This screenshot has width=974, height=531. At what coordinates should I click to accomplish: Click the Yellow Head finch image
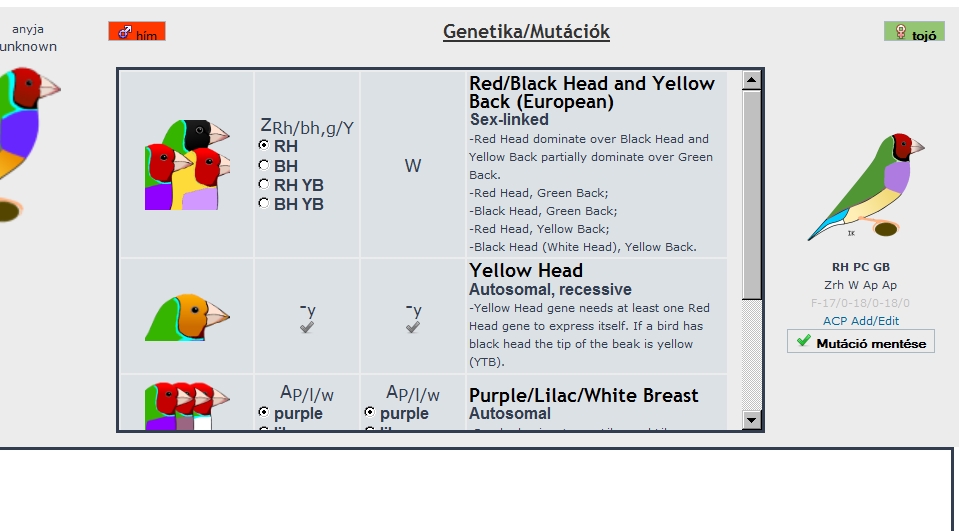click(x=187, y=317)
